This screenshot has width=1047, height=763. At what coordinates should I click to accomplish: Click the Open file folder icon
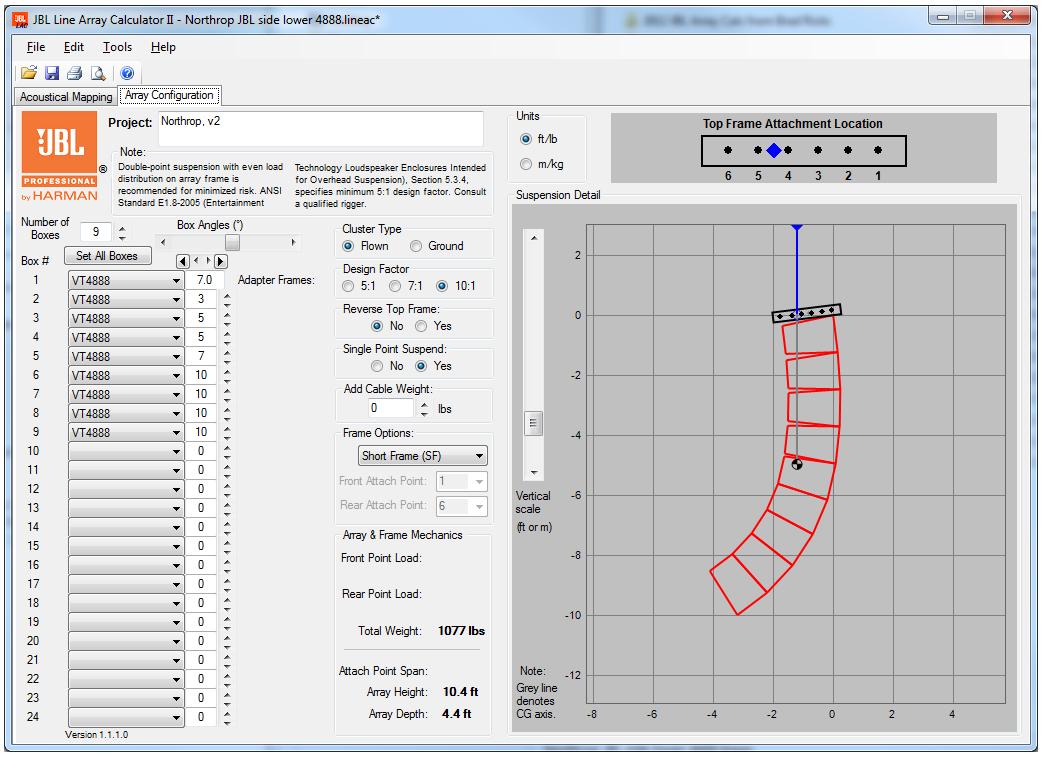click(29, 73)
